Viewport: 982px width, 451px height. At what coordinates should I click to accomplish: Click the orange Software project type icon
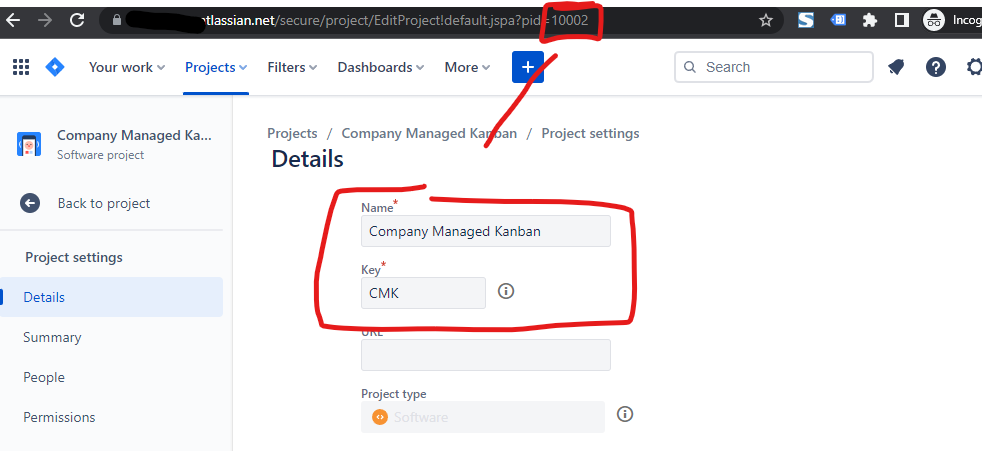click(380, 417)
